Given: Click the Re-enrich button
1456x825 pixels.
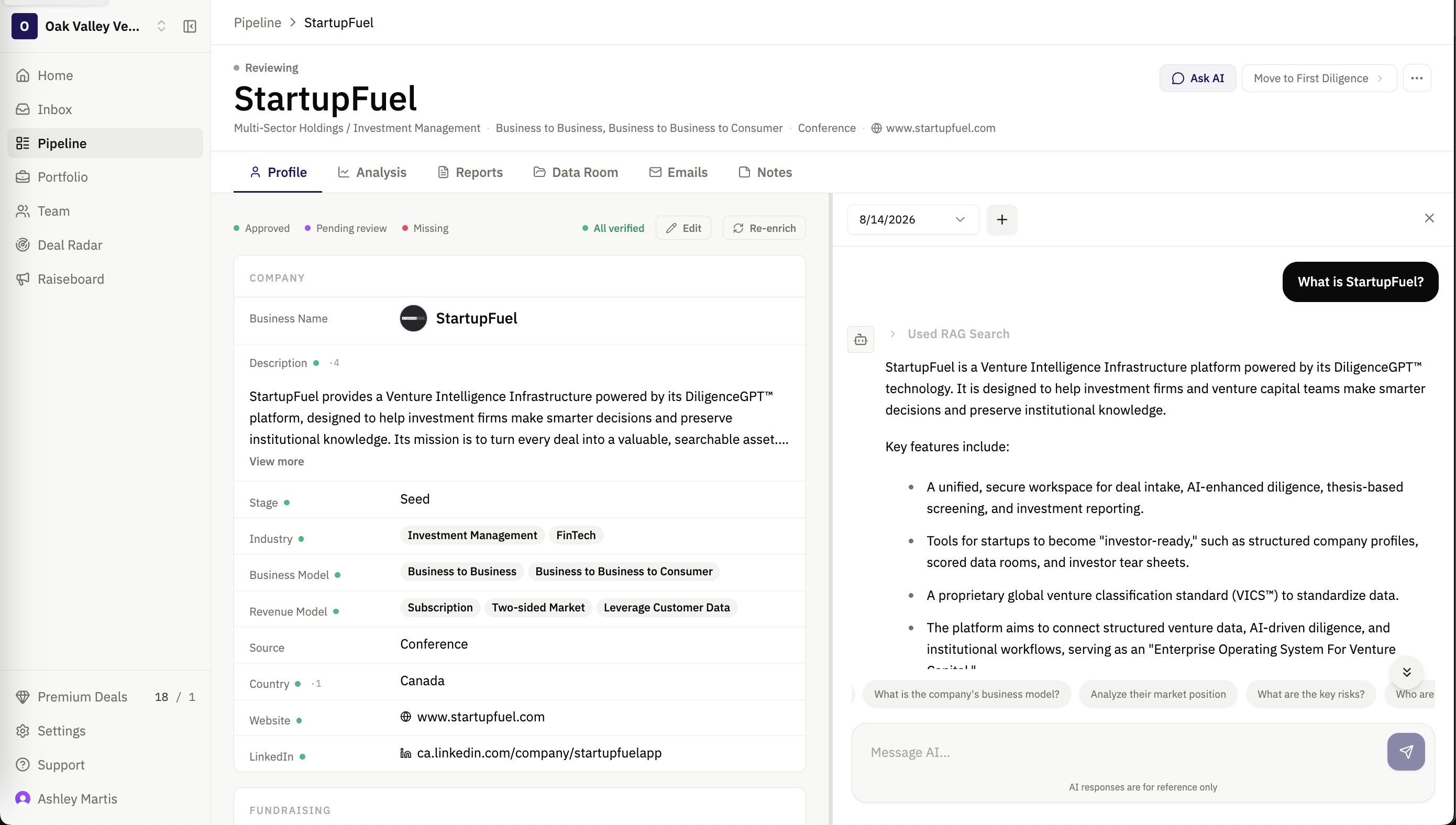Looking at the screenshot, I should pyautogui.click(x=764, y=228).
